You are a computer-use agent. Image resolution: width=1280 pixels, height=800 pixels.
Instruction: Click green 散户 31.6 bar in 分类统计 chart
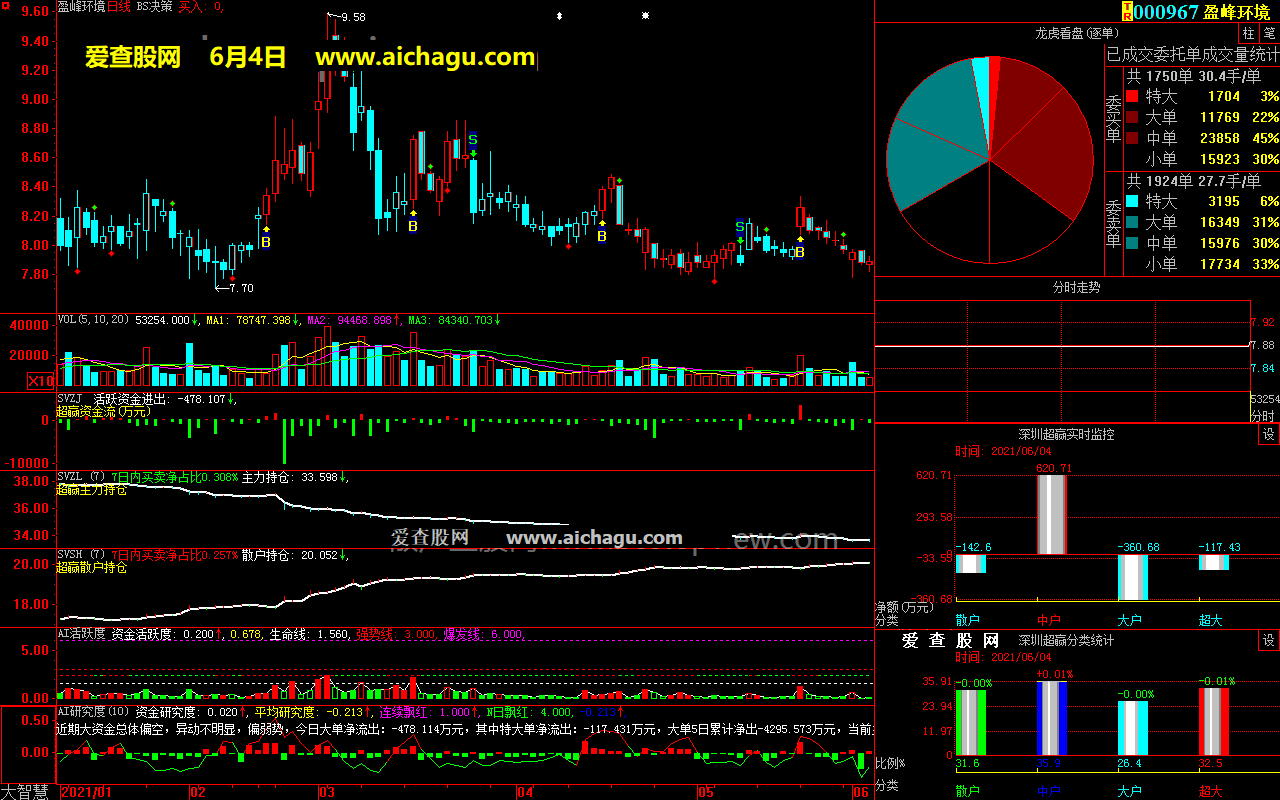(971, 722)
